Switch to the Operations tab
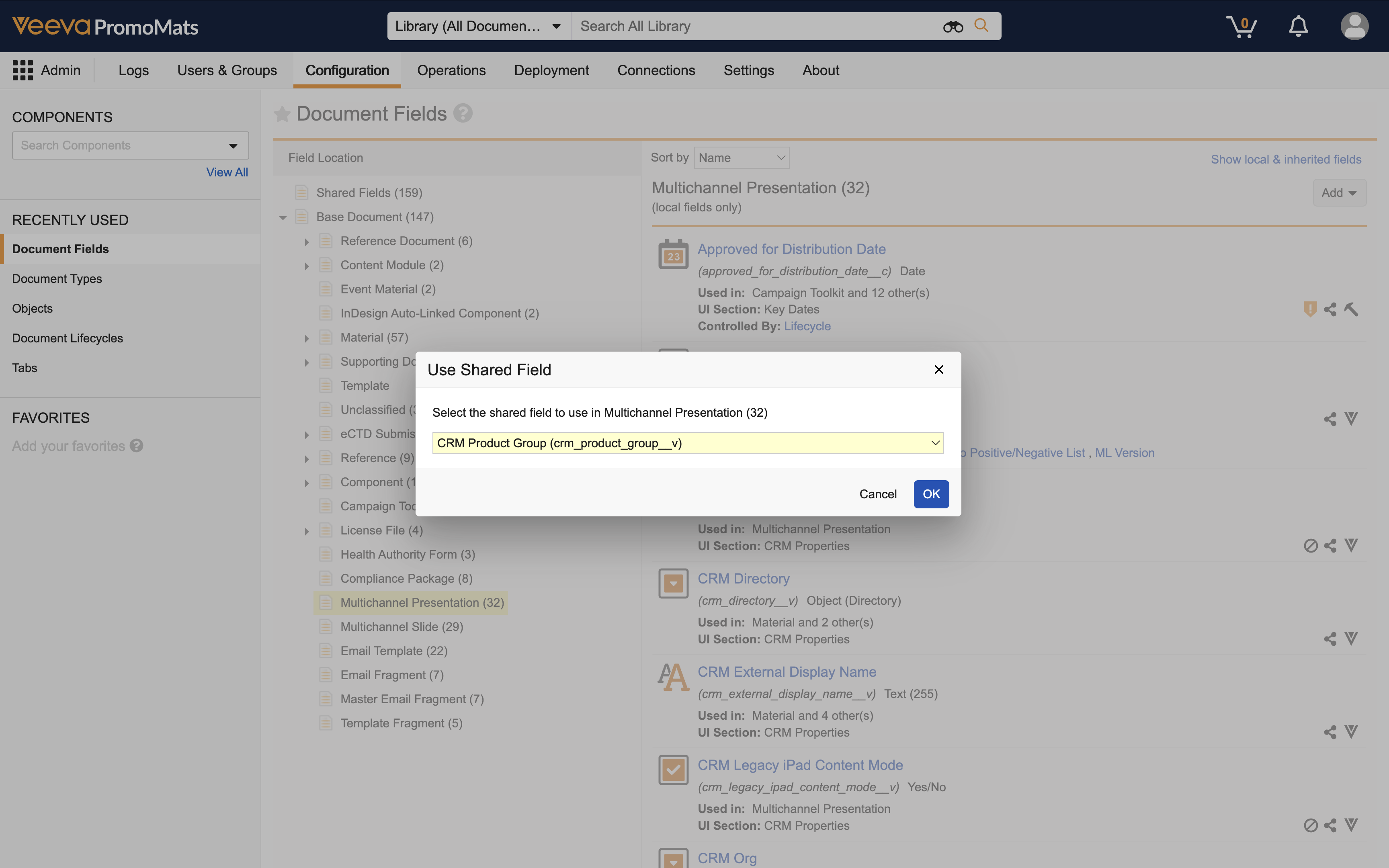This screenshot has height=868, width=1389. tap(451, 70)
